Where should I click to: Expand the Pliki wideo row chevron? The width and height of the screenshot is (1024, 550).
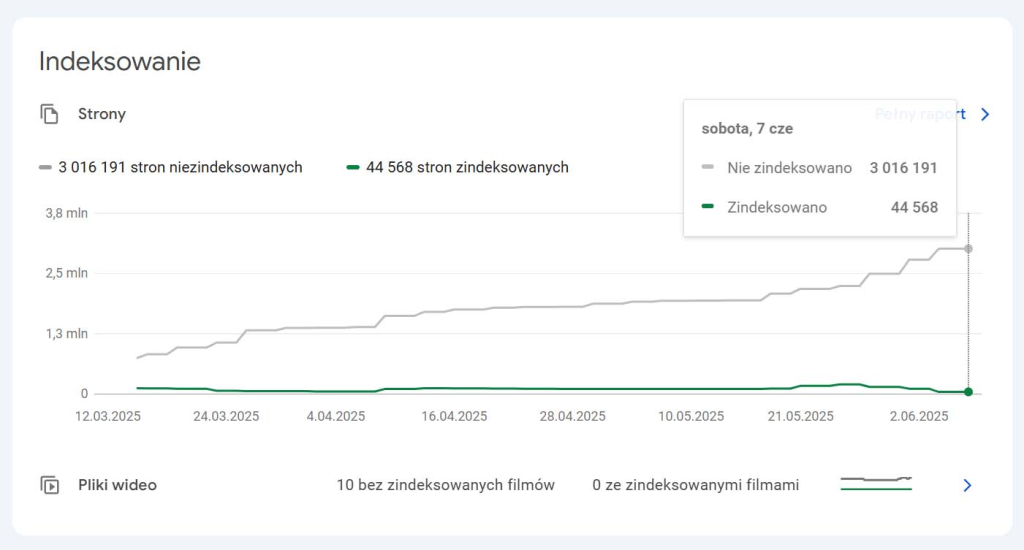967,485
